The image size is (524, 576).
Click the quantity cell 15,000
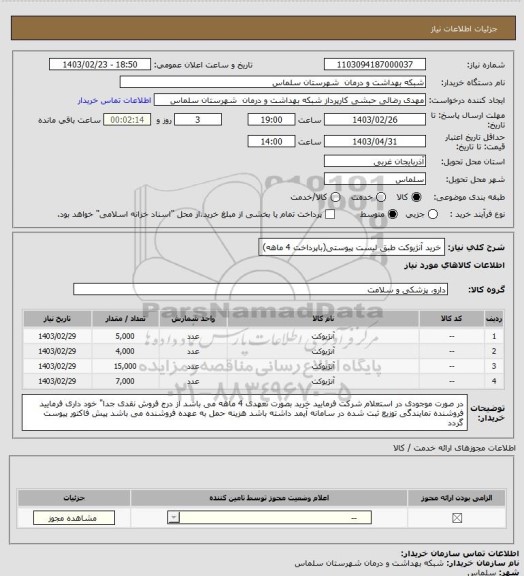click(125, 367)
